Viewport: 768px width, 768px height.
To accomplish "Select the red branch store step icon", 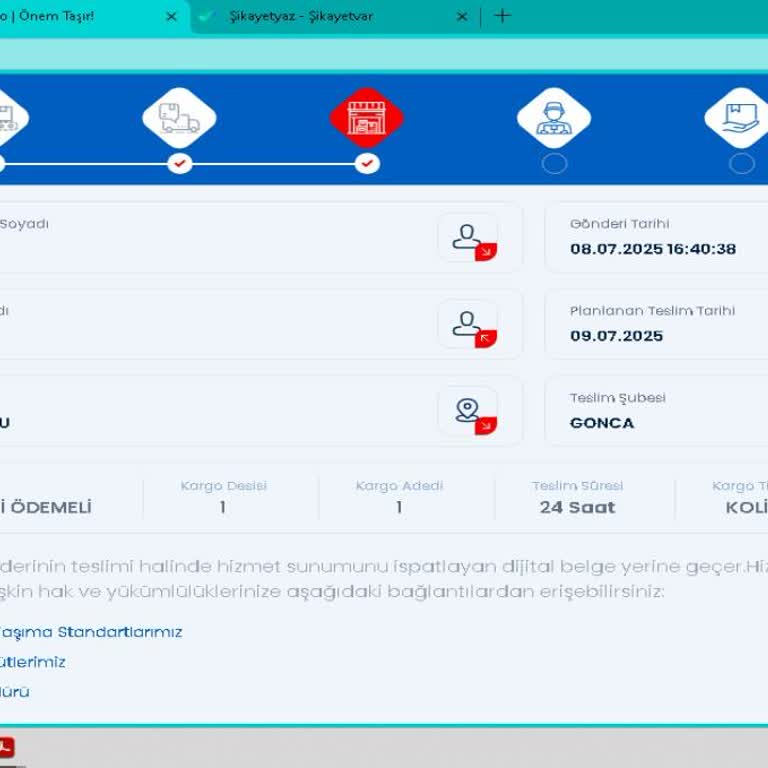I will tap(366, 118).
